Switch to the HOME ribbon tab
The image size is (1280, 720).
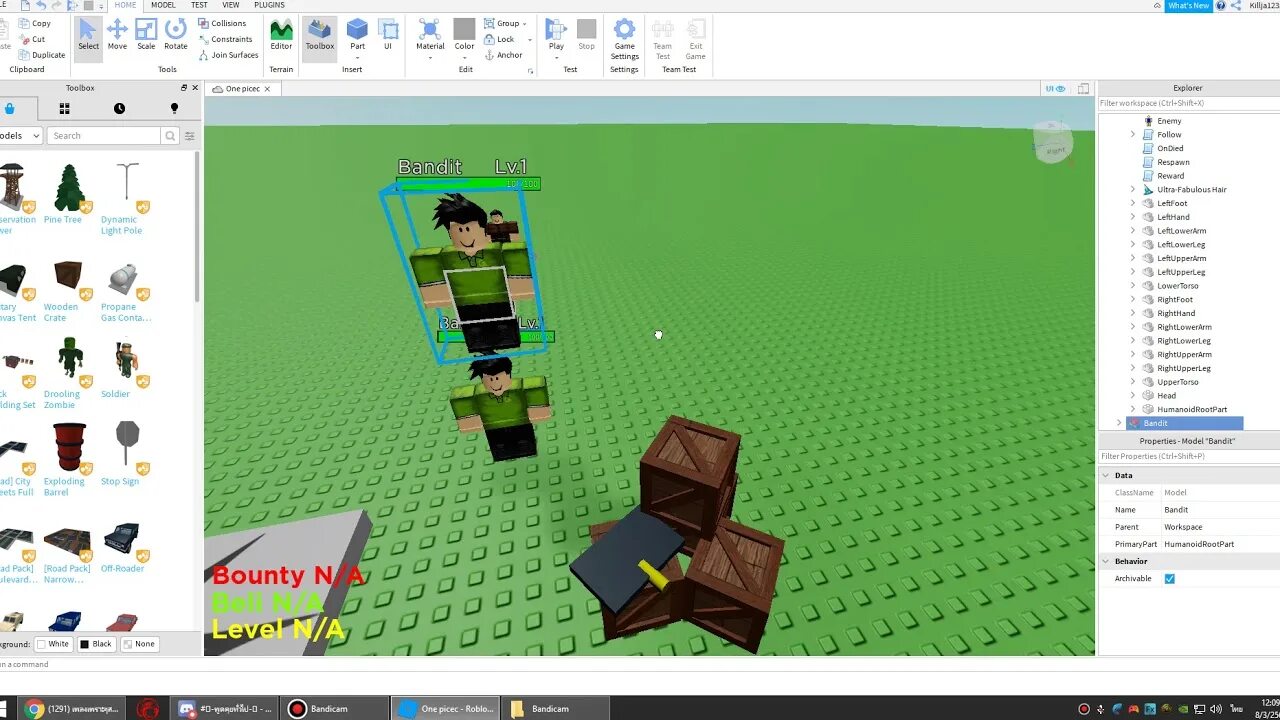coord(125,5)
